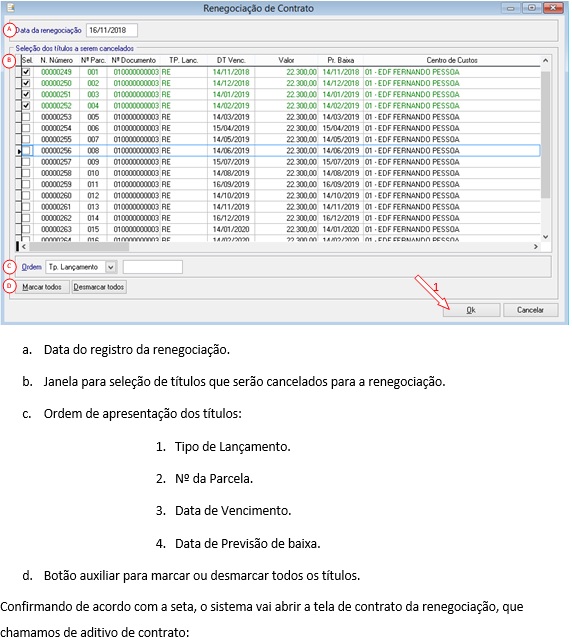Click the horizontal scrollbar right arrow
Image resolution: width=572 pixels, height=643 pixels.
pos(536,246)
